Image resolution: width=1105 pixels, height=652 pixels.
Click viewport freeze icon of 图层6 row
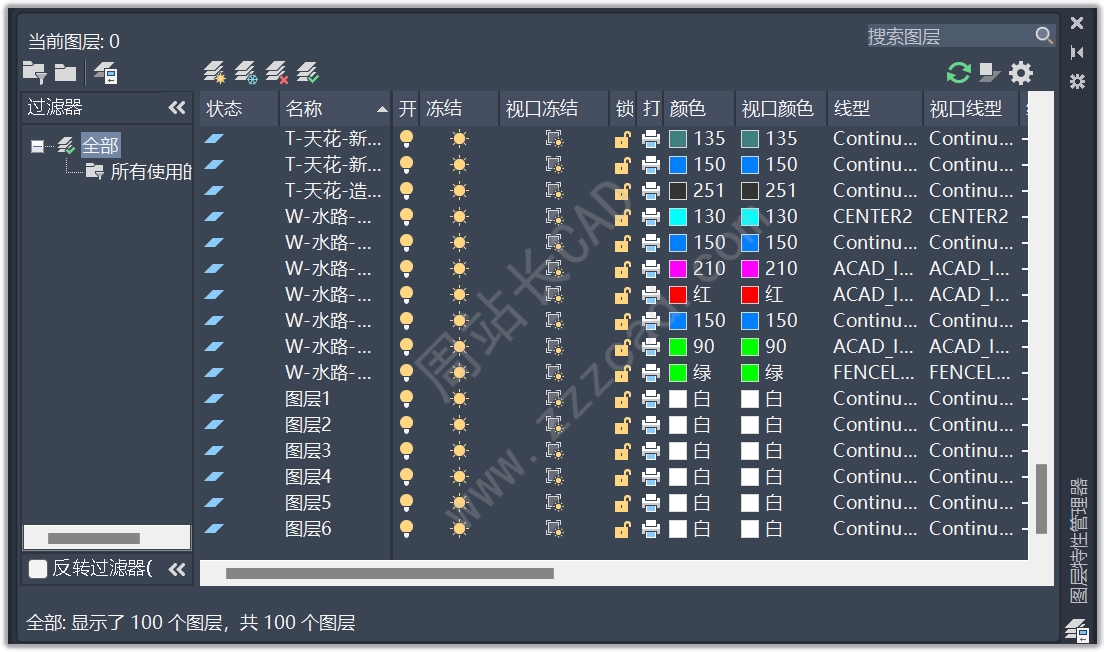click(555, 529)
